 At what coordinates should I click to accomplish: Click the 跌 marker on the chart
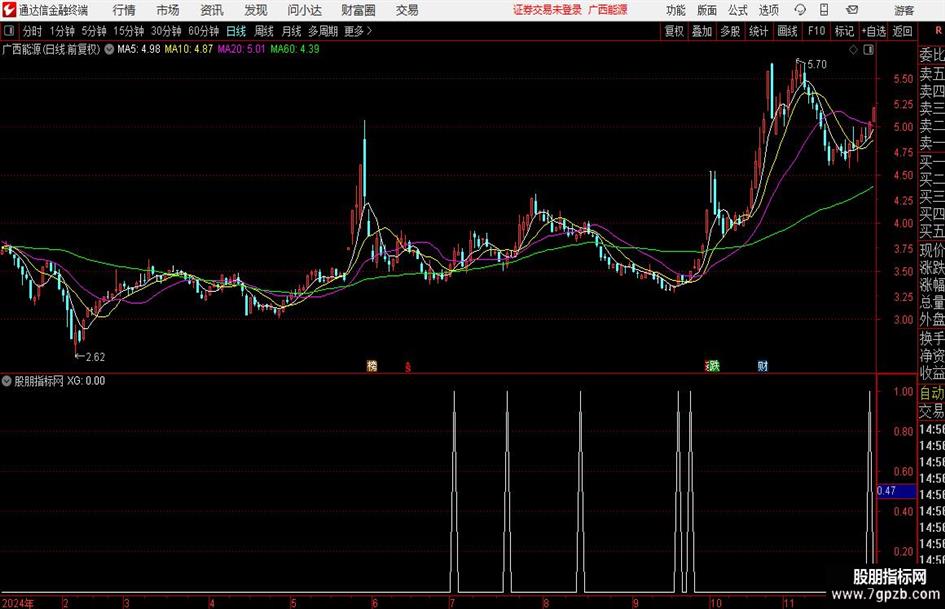tap(714, 365)
